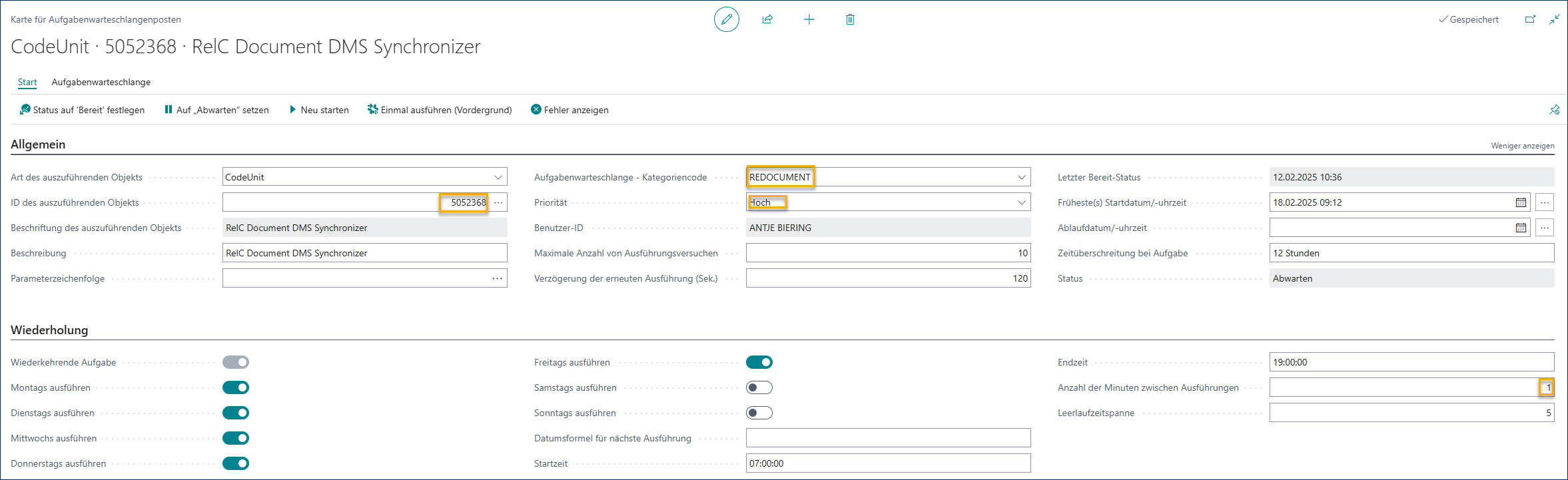Open calendar picker for Ablaufdatum/-uhrzeit
The width and height of the screenshot is (1568, 480).
(x=1521, y=228)
